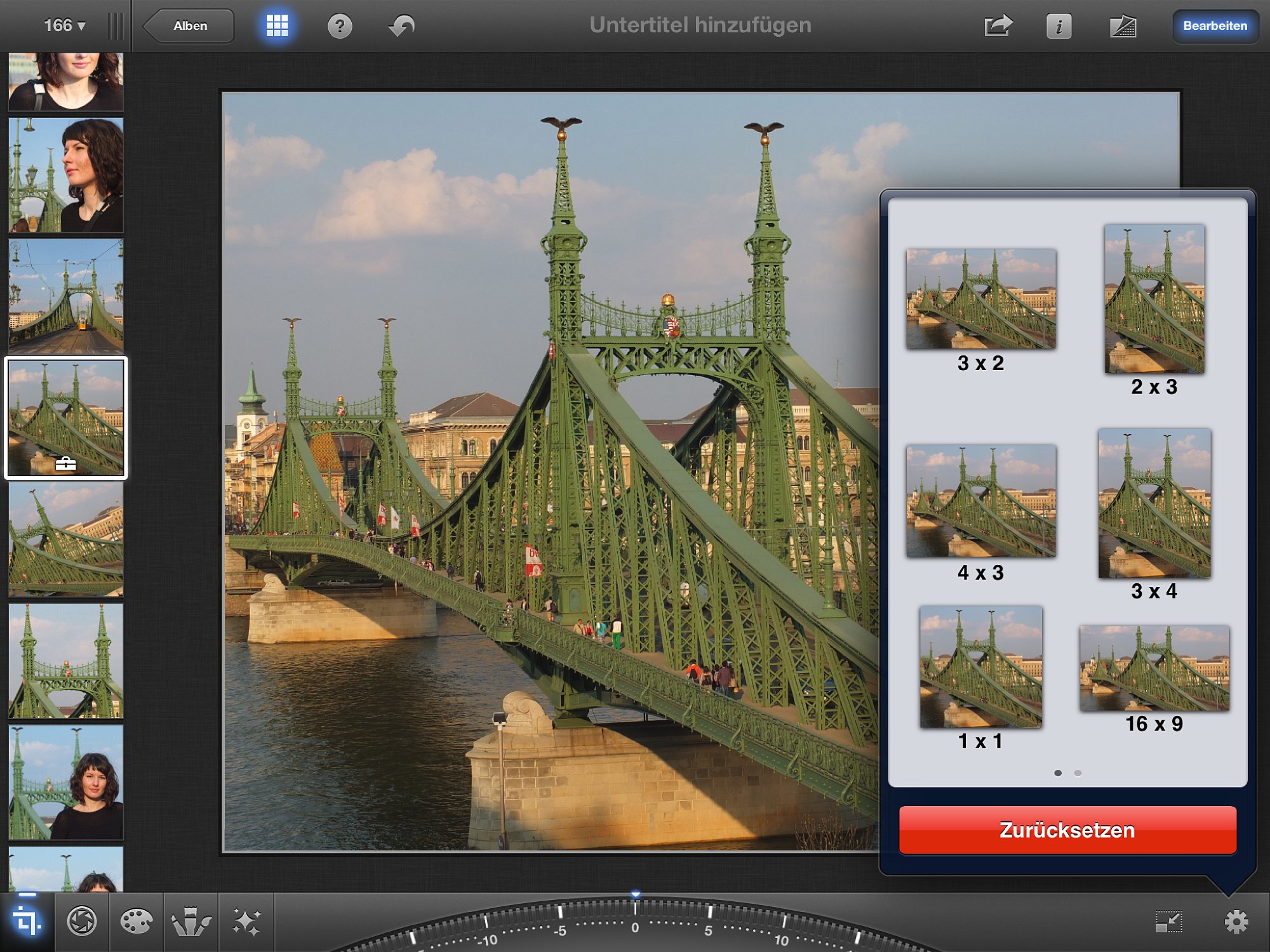Open the help question mark
Viewport: 1270px width, 952px height.
[340, 26]
